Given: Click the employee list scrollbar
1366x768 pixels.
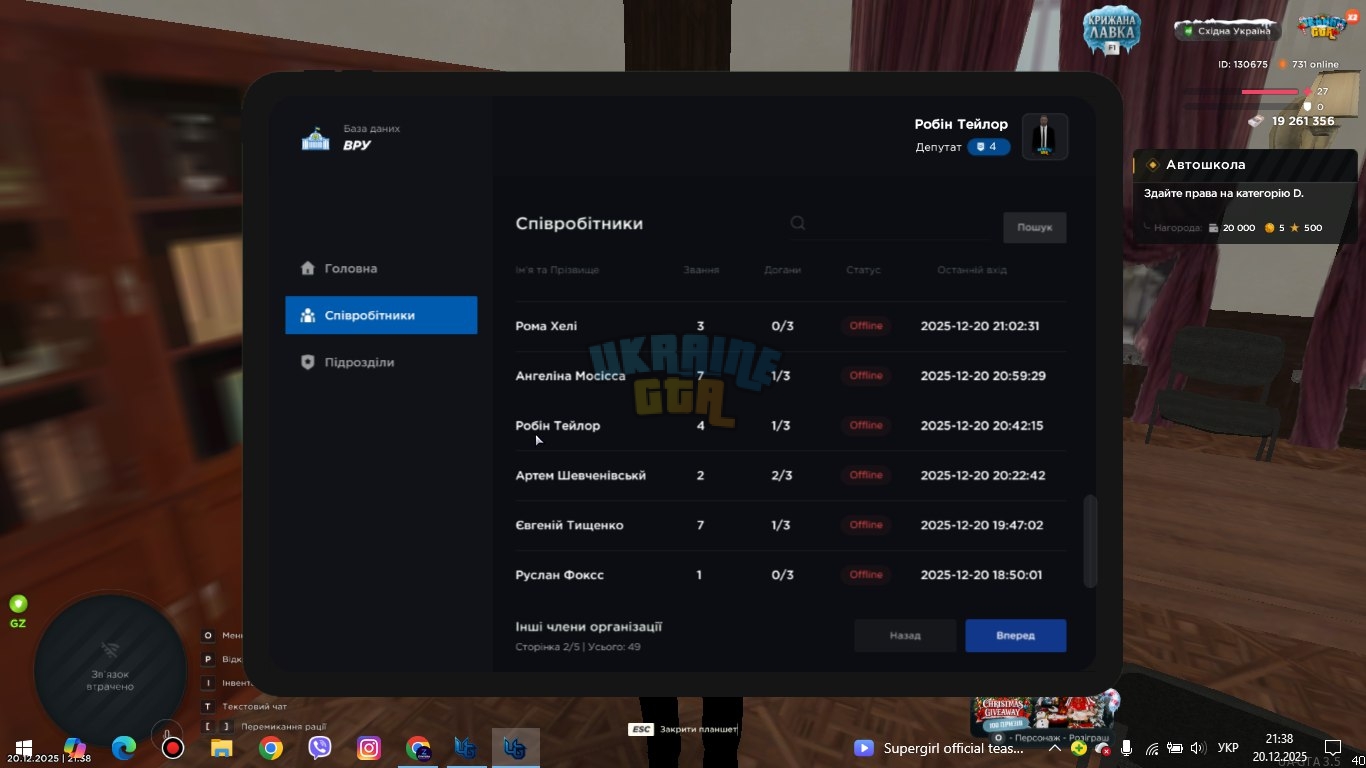Looking at the screenshot, I should coord(1091,541).
